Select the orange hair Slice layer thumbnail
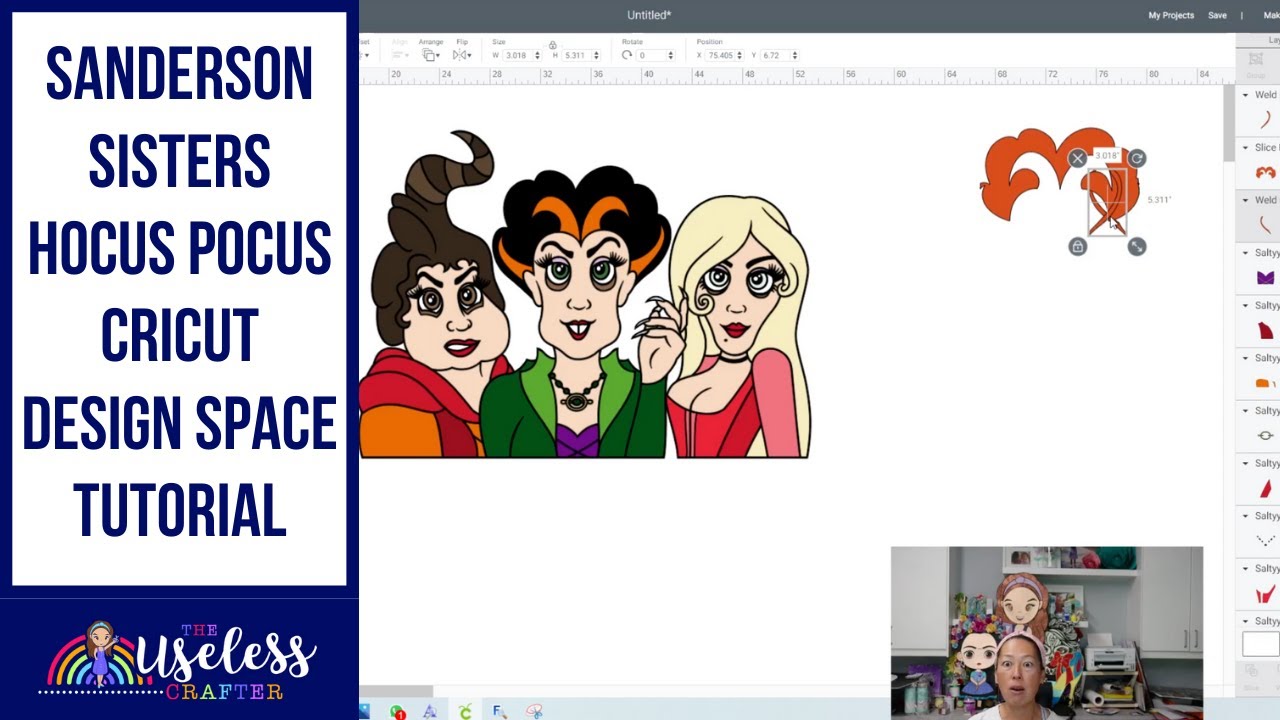Image resolution: width=1280 pixels, height=720 pixels. point(1265,173)
